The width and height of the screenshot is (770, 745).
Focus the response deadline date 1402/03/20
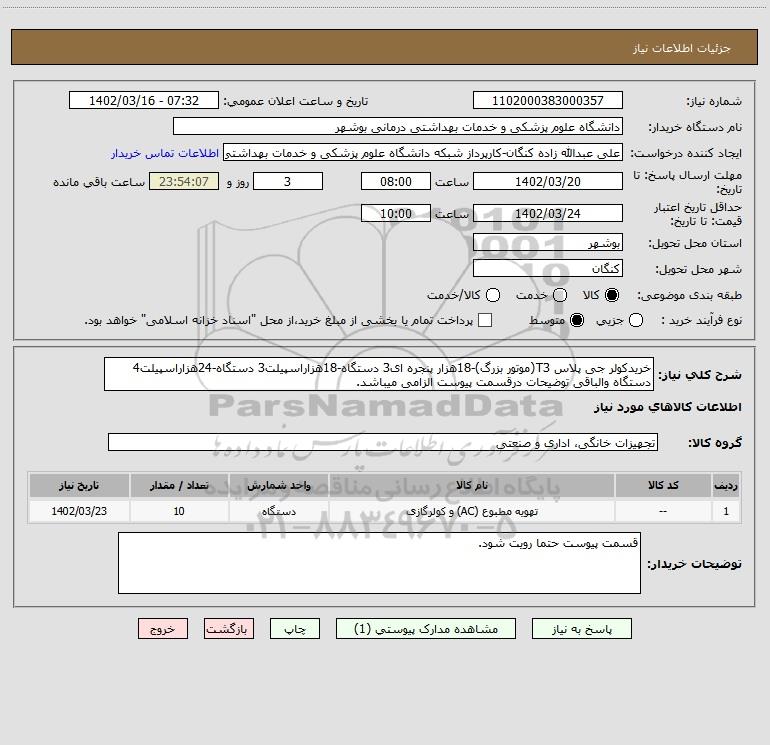pyautogui.click(x=548, y=182)
